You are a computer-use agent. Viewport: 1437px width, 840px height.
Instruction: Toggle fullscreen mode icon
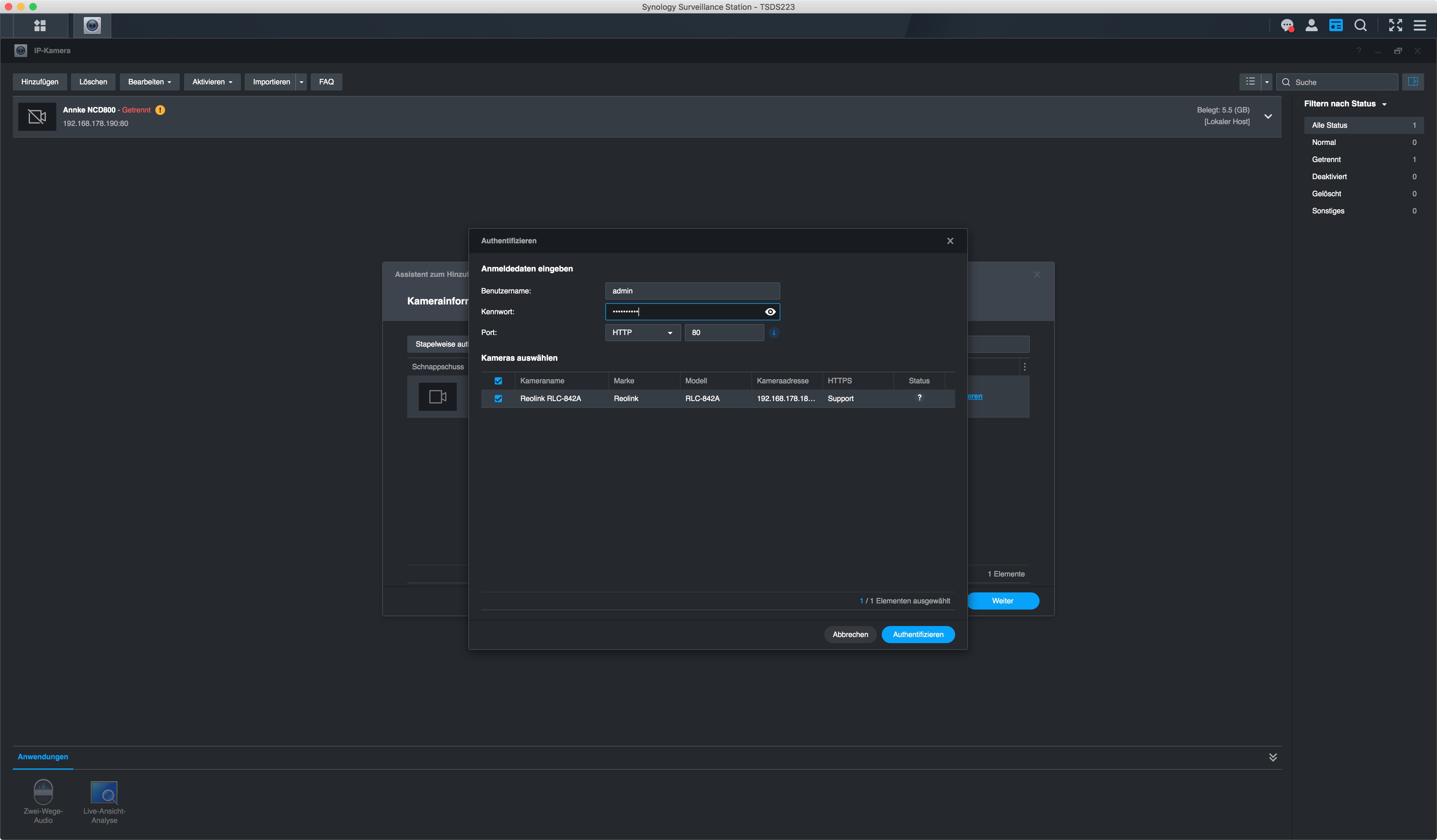coord(1395,25)
